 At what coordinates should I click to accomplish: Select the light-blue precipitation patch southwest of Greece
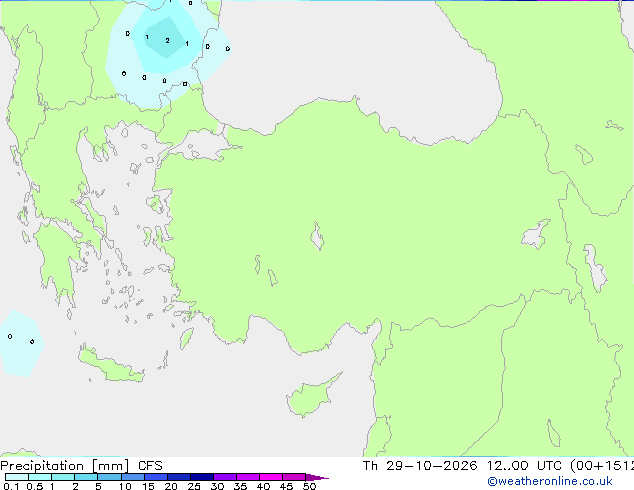[21, 343]
